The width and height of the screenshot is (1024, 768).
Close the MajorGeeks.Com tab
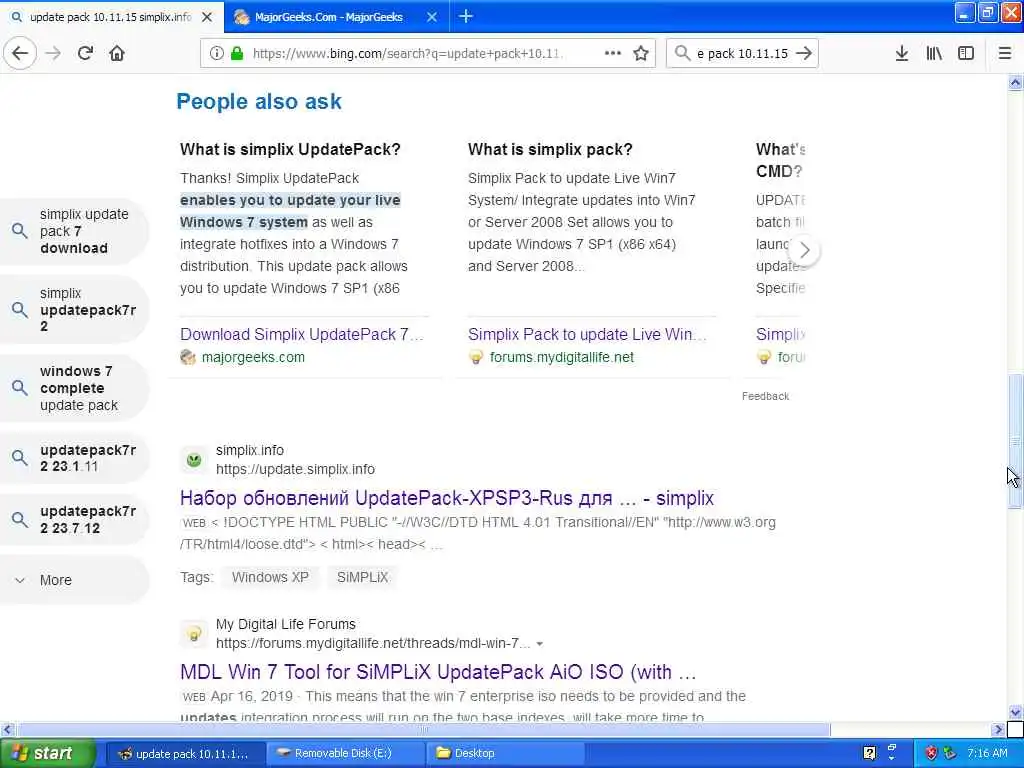432,17
